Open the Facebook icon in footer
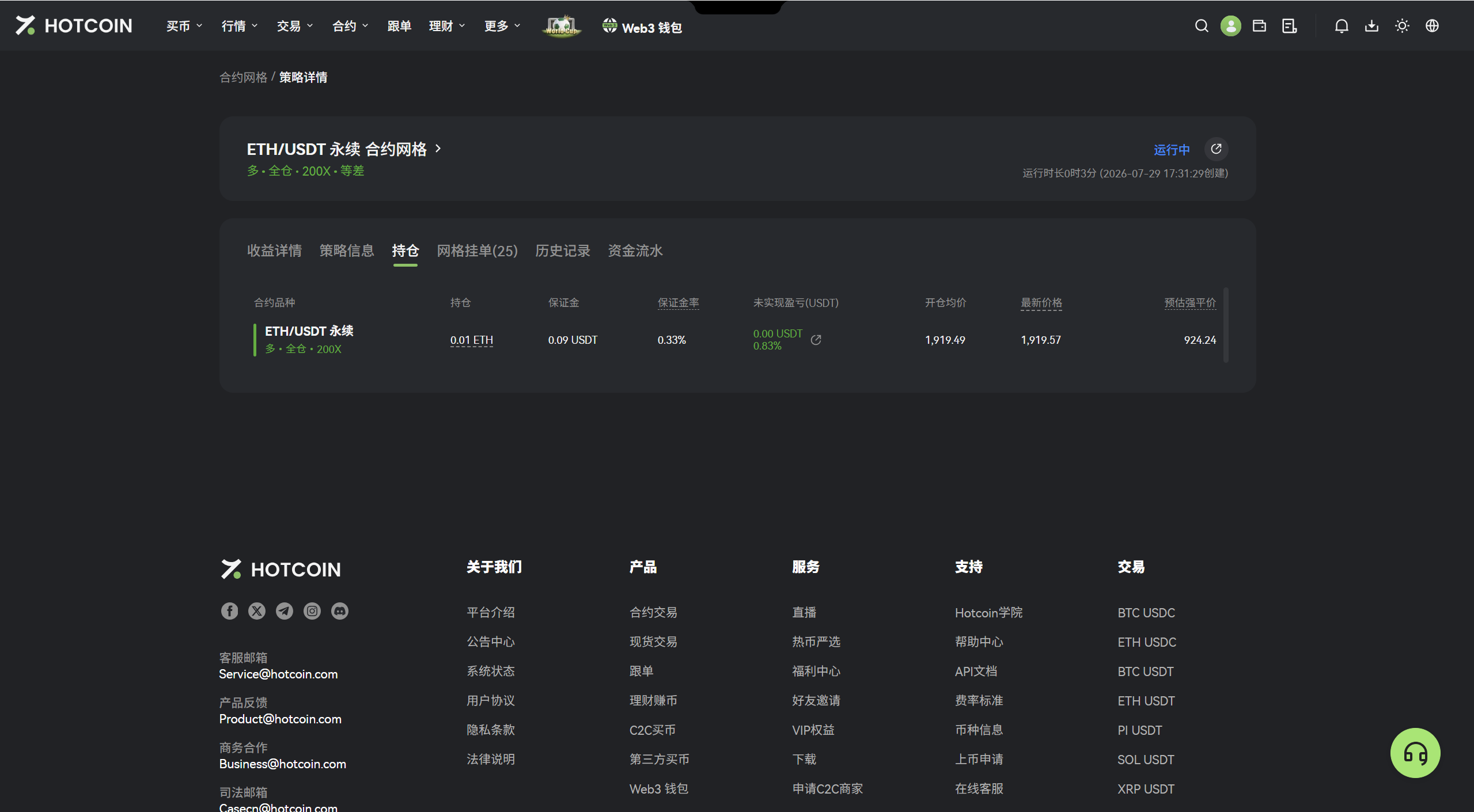1474x812 pixels. click(229, 611)
